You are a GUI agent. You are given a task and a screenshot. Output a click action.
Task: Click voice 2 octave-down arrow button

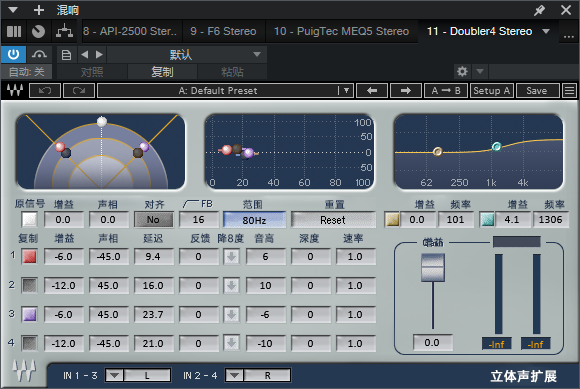[232, 285]
